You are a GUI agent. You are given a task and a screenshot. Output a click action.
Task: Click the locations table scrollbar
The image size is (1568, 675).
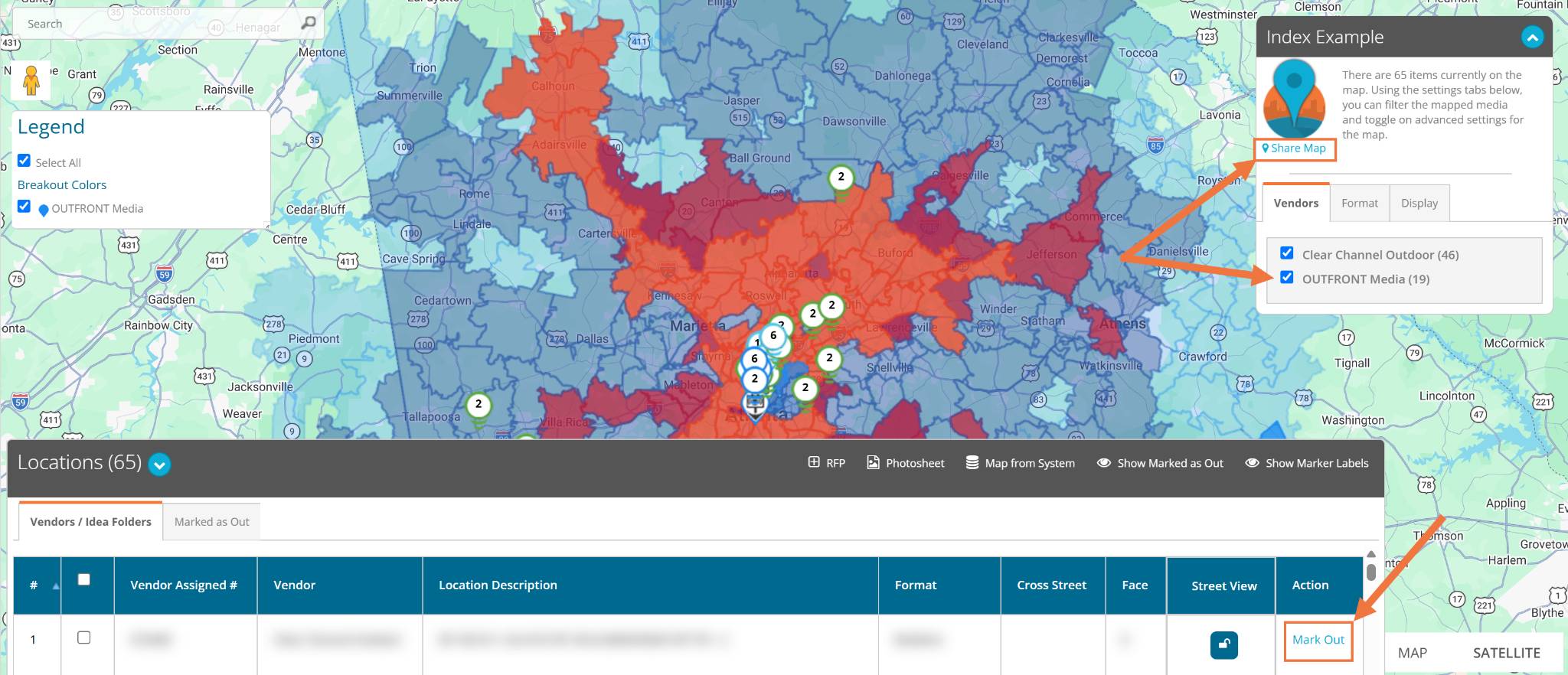[x=1371, y=571]
